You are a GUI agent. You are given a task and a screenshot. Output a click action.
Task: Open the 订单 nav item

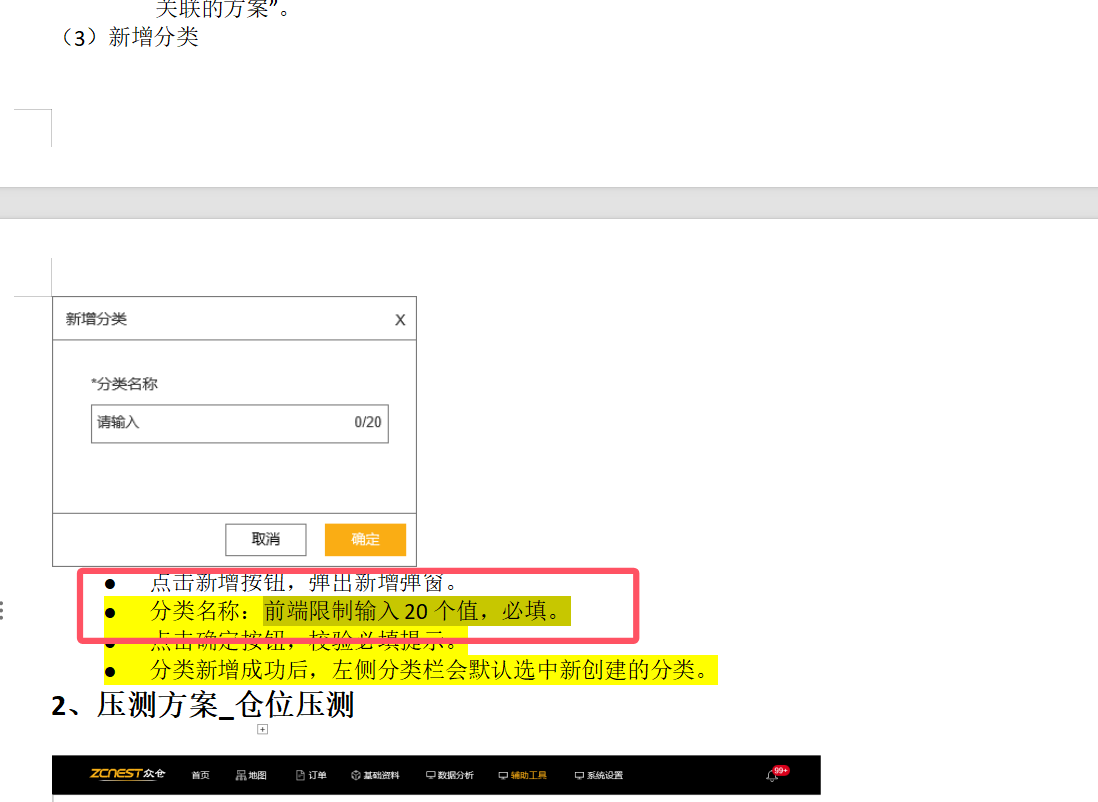pyautogui.click(x=311, y=775)
